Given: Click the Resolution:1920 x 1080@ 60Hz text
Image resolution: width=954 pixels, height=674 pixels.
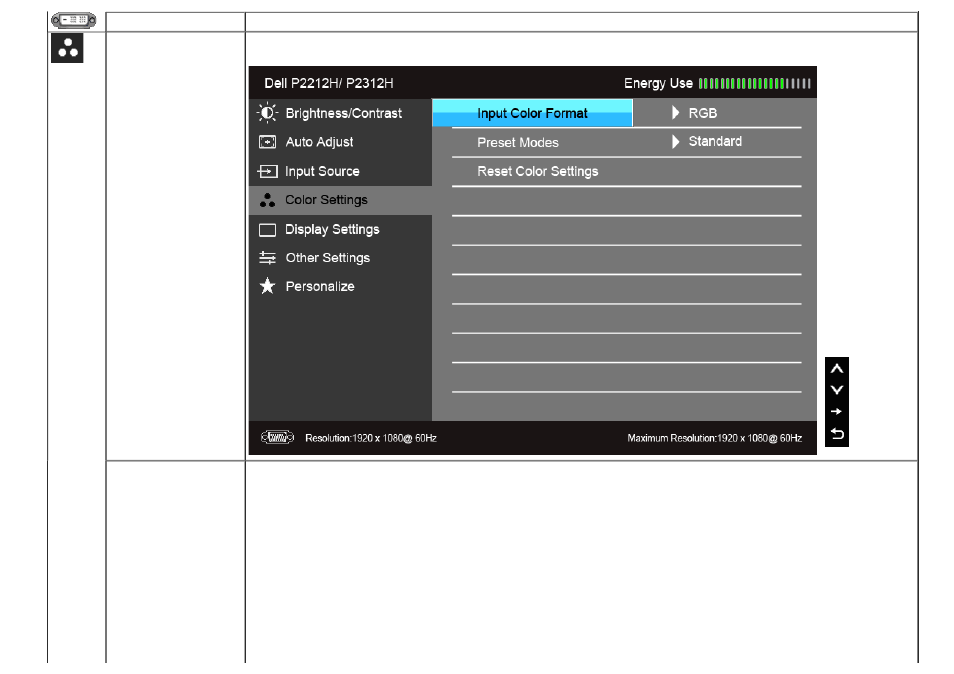Looking at the screenshot, I should pos(371,438).
